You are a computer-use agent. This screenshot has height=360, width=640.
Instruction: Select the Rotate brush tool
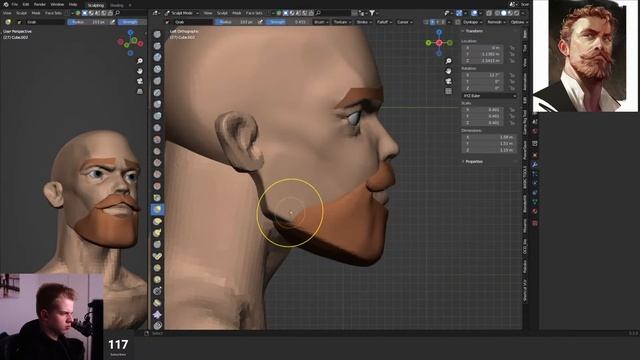pos(157,280)
